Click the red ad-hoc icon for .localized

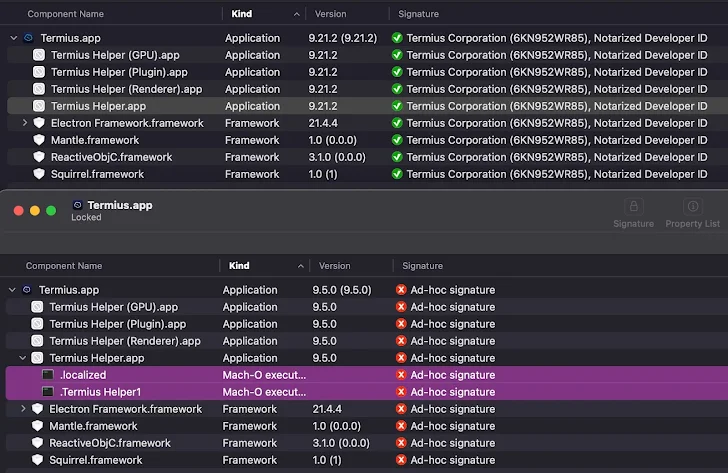pyautogui.click(x=401, y=375)
